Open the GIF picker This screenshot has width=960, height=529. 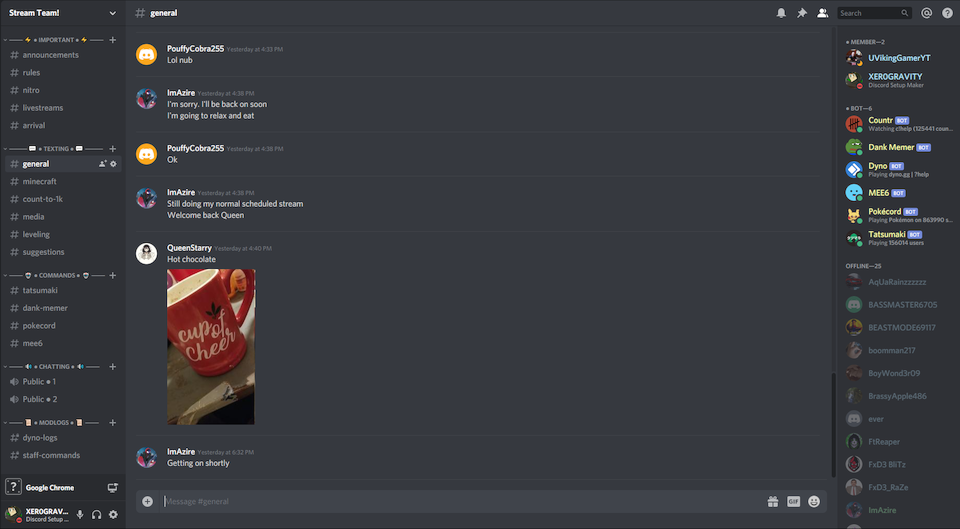(x=793, y=501)
